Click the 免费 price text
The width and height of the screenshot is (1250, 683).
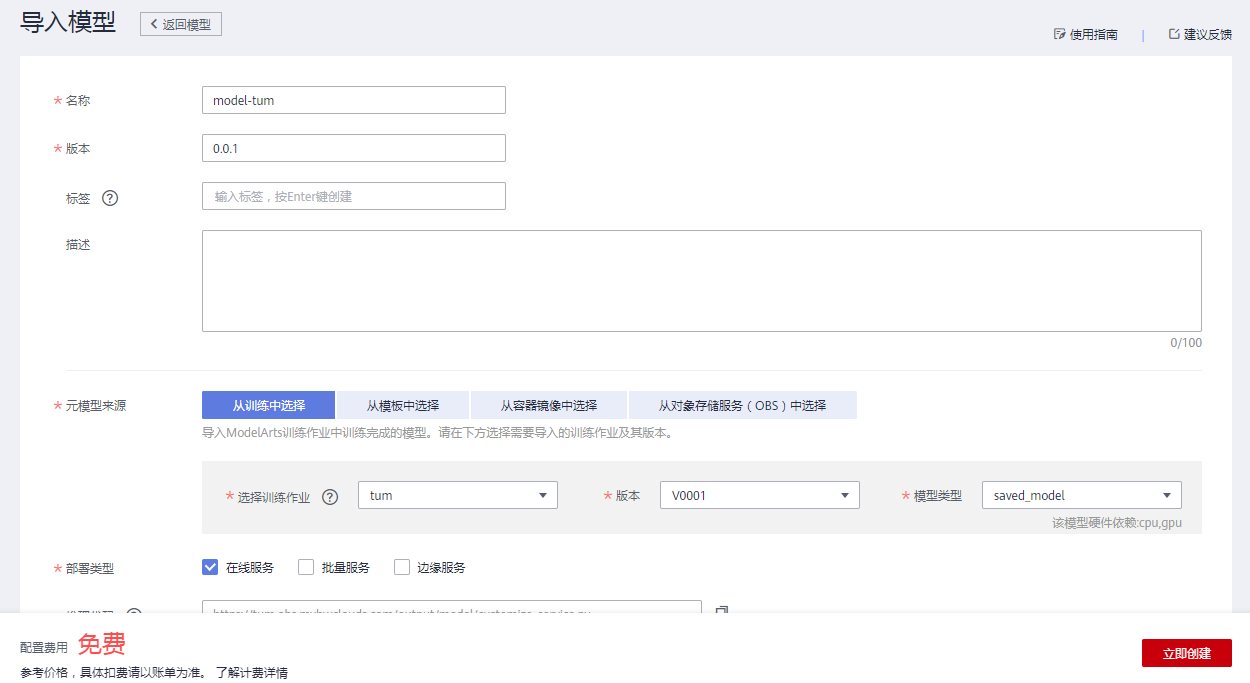click(101, 644)
